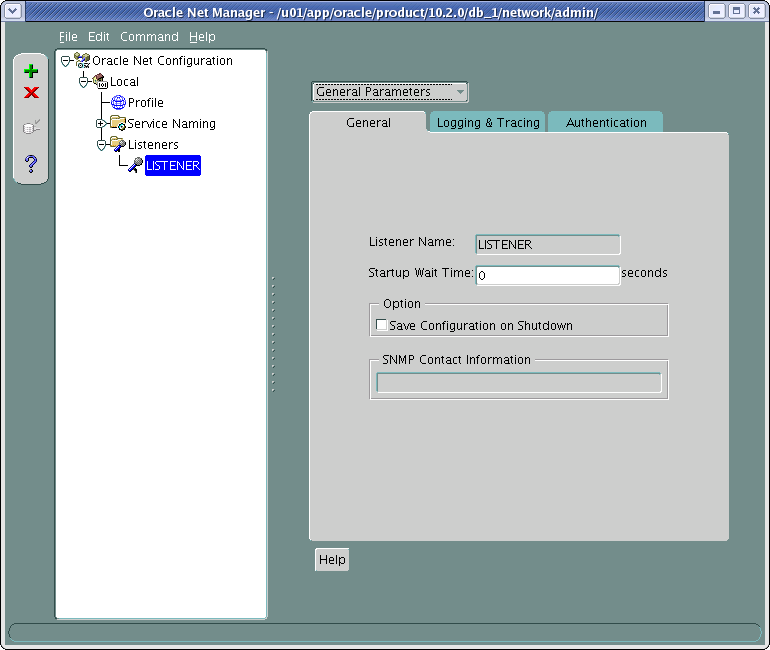Click the Profile globe icon

point(118,102)
